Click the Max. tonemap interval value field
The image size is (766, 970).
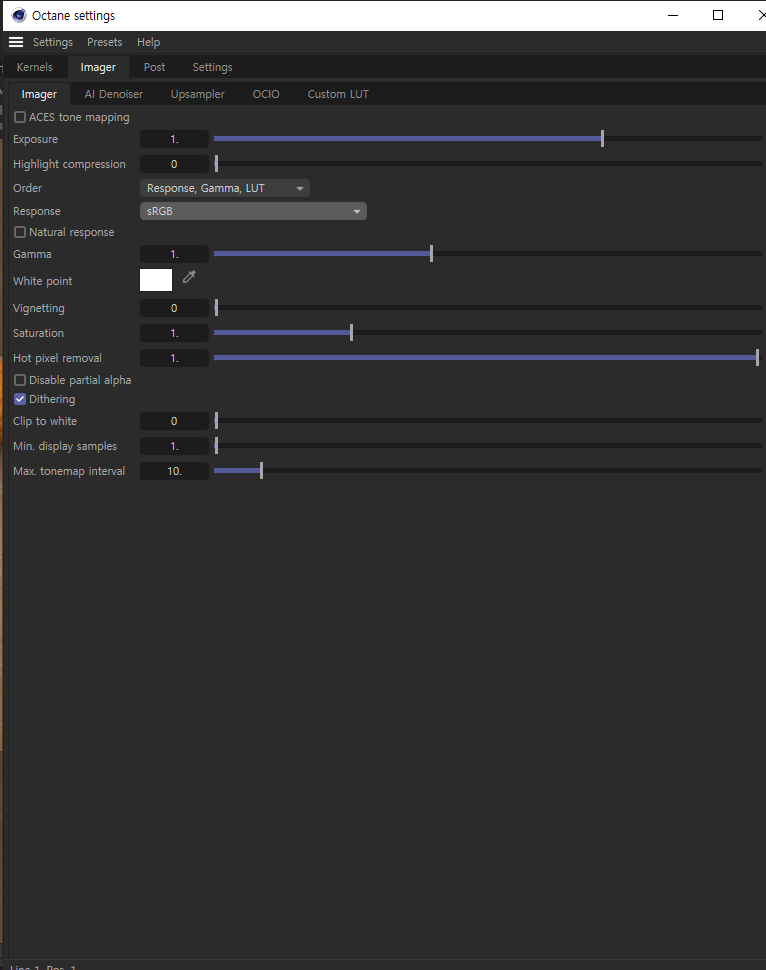174,470
